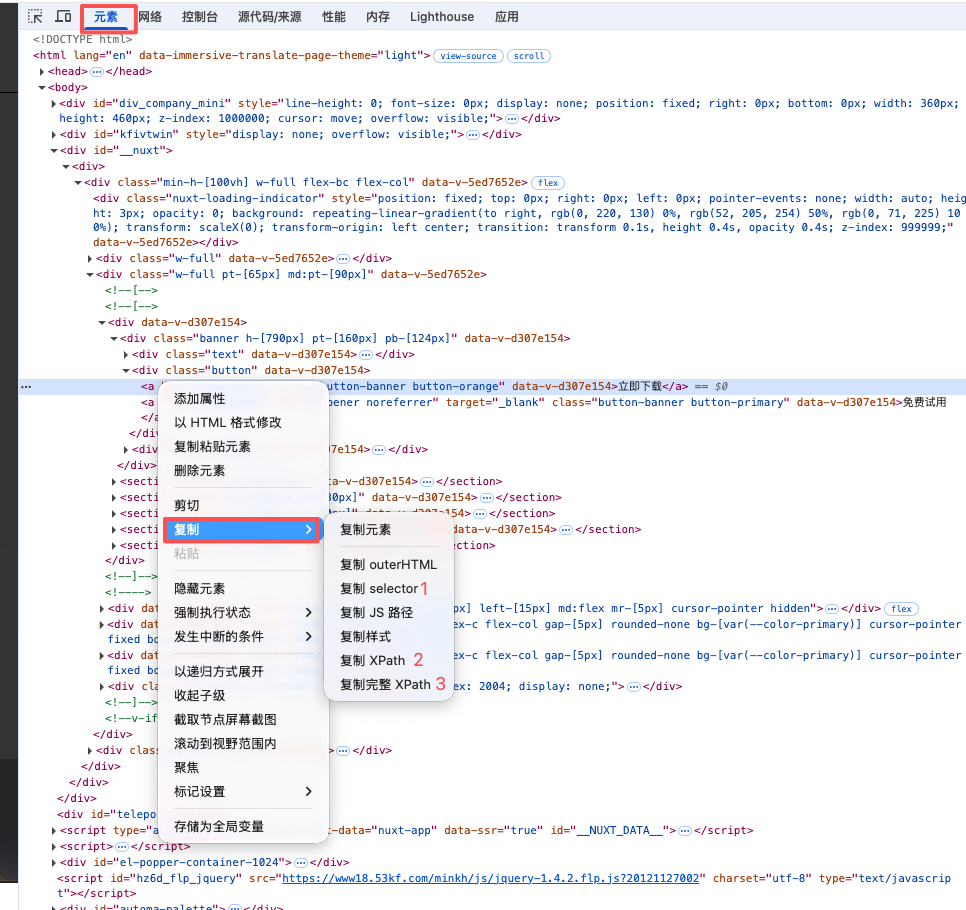Click the <!DOCTYPE html> line

click(83, 39)
